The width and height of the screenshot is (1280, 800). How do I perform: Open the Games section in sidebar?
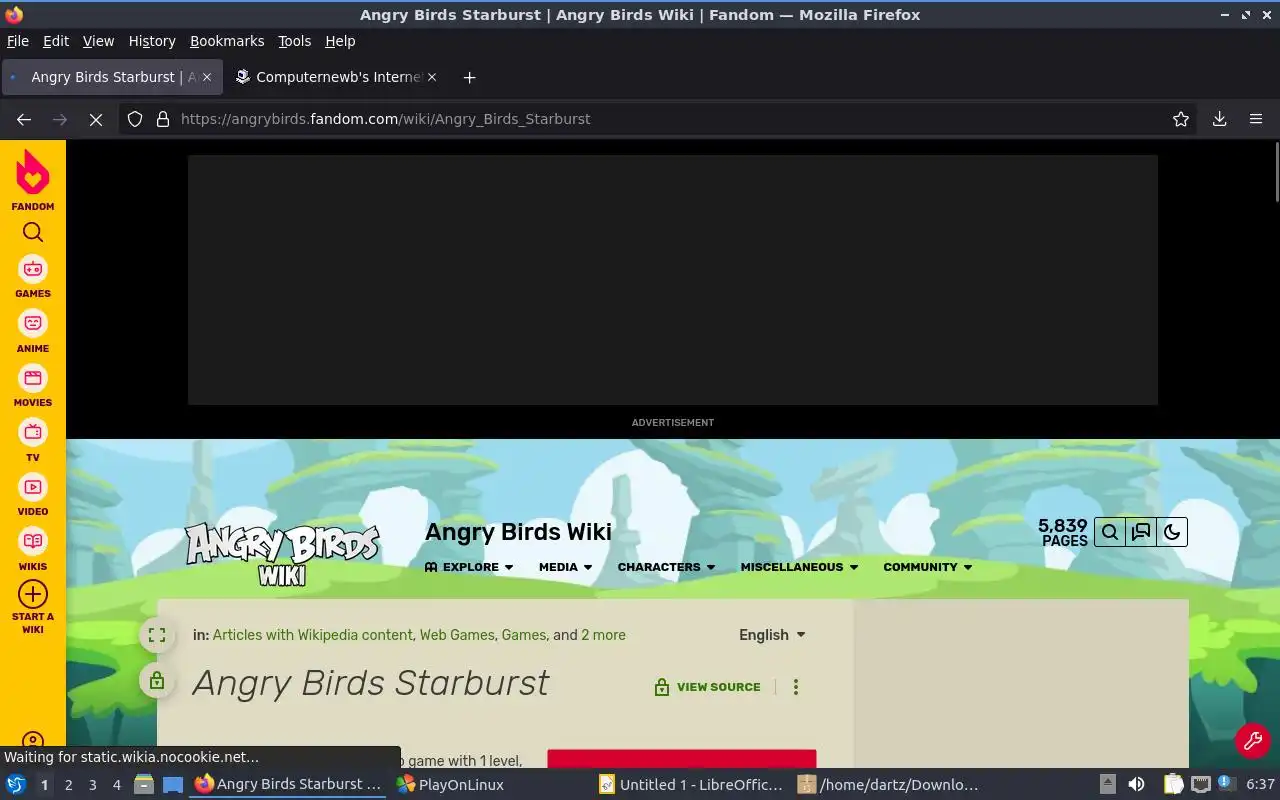coord(33,277)
